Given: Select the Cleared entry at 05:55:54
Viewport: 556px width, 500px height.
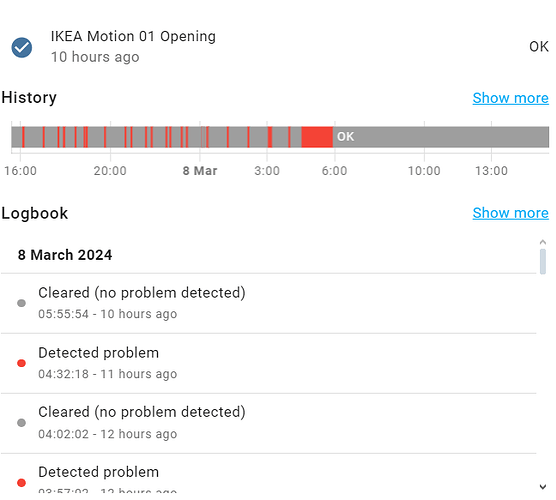Looking at the screenshot, I should click(x=268, y=304).
